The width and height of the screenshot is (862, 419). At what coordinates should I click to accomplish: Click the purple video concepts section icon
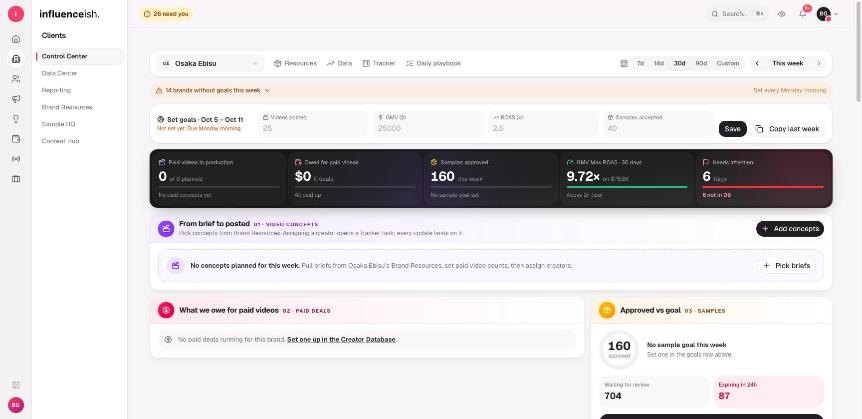pyautogui.click(x=166, y=229)
